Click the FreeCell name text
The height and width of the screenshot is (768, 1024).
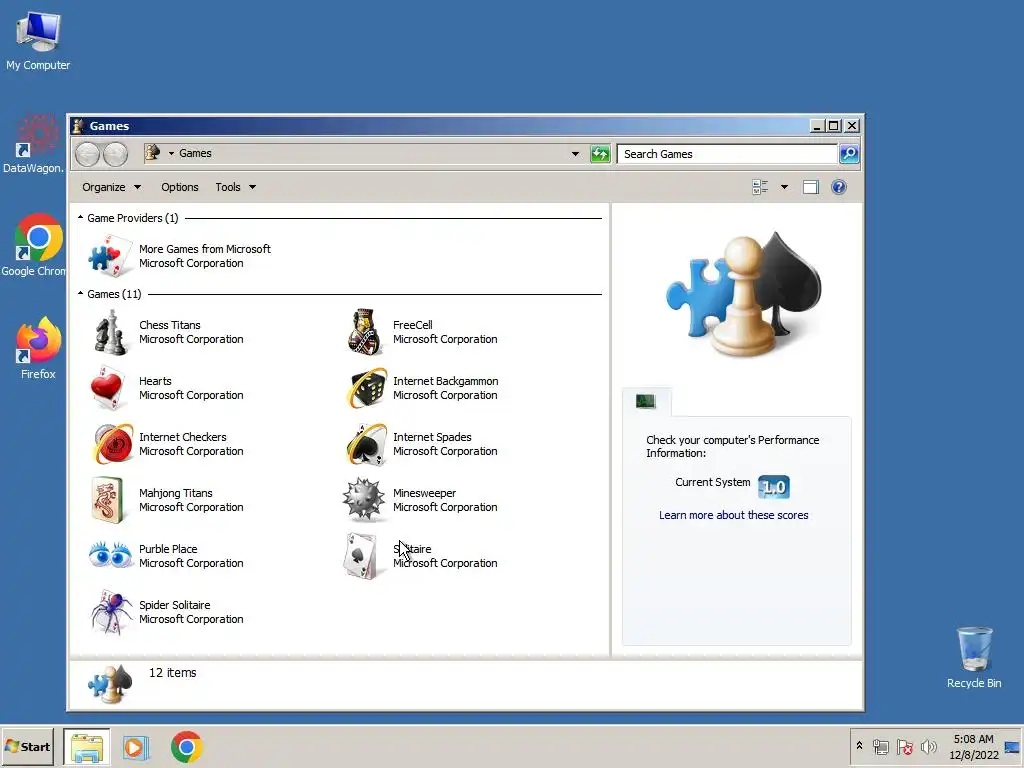coord(413,325)
